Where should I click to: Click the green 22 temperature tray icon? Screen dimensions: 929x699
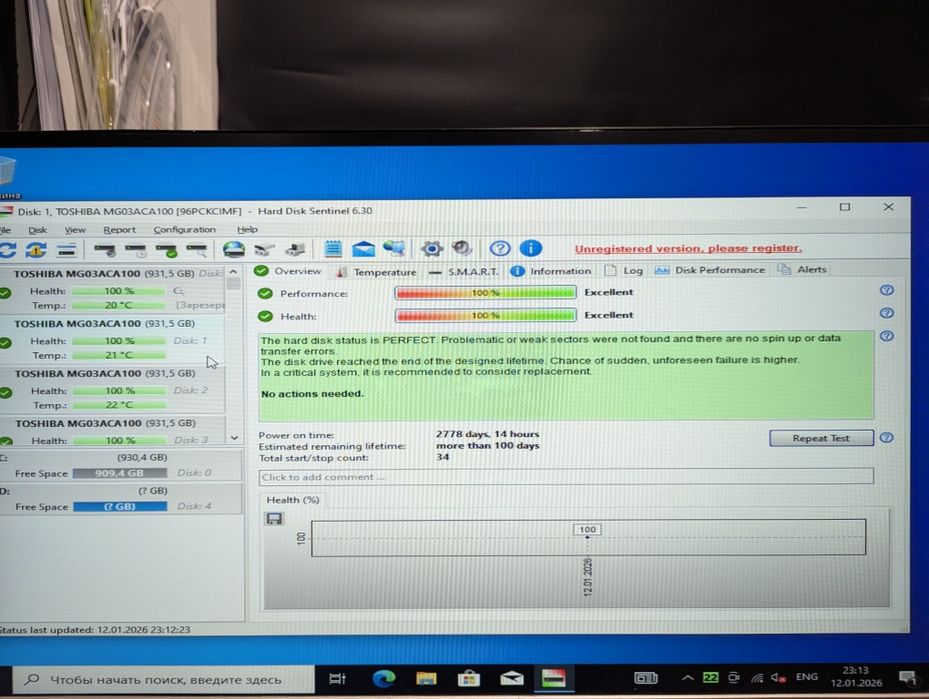710,677
